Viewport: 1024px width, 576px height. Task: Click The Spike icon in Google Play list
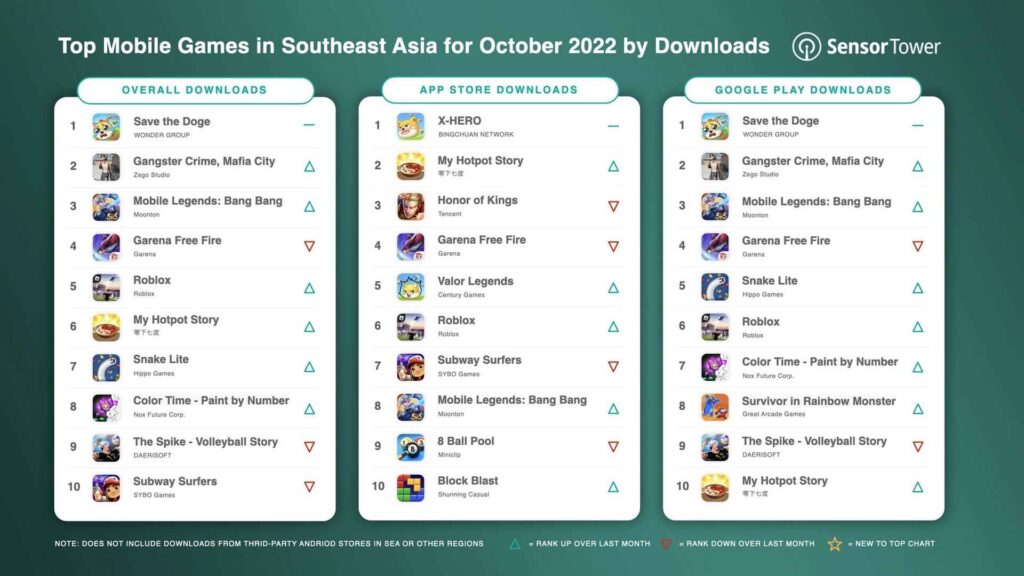714,447
